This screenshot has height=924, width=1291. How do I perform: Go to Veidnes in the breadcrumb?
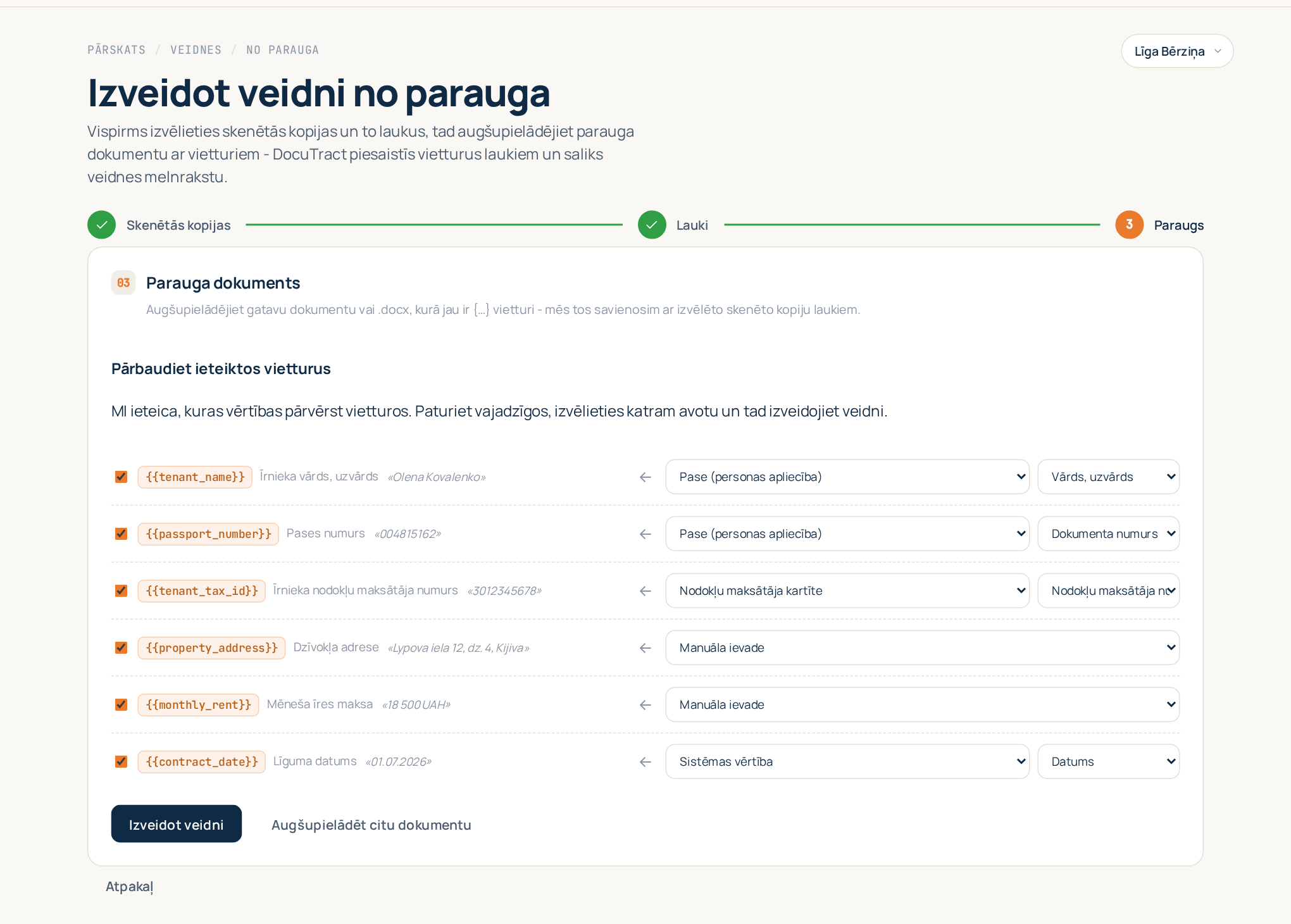pyautogui.click(x=196, y=50)
